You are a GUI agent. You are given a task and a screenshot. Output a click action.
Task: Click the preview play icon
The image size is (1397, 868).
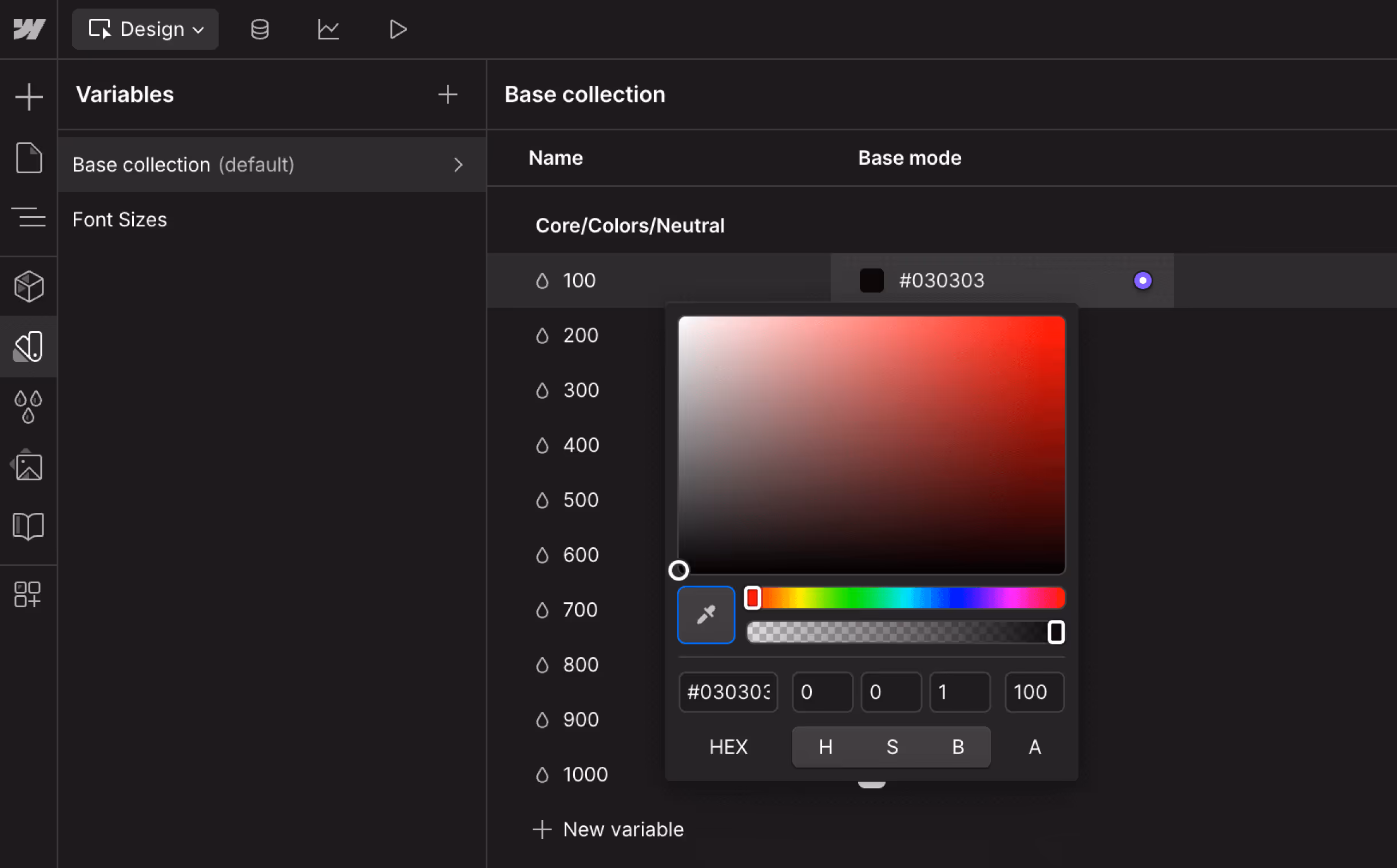click(x=398, y=29)
